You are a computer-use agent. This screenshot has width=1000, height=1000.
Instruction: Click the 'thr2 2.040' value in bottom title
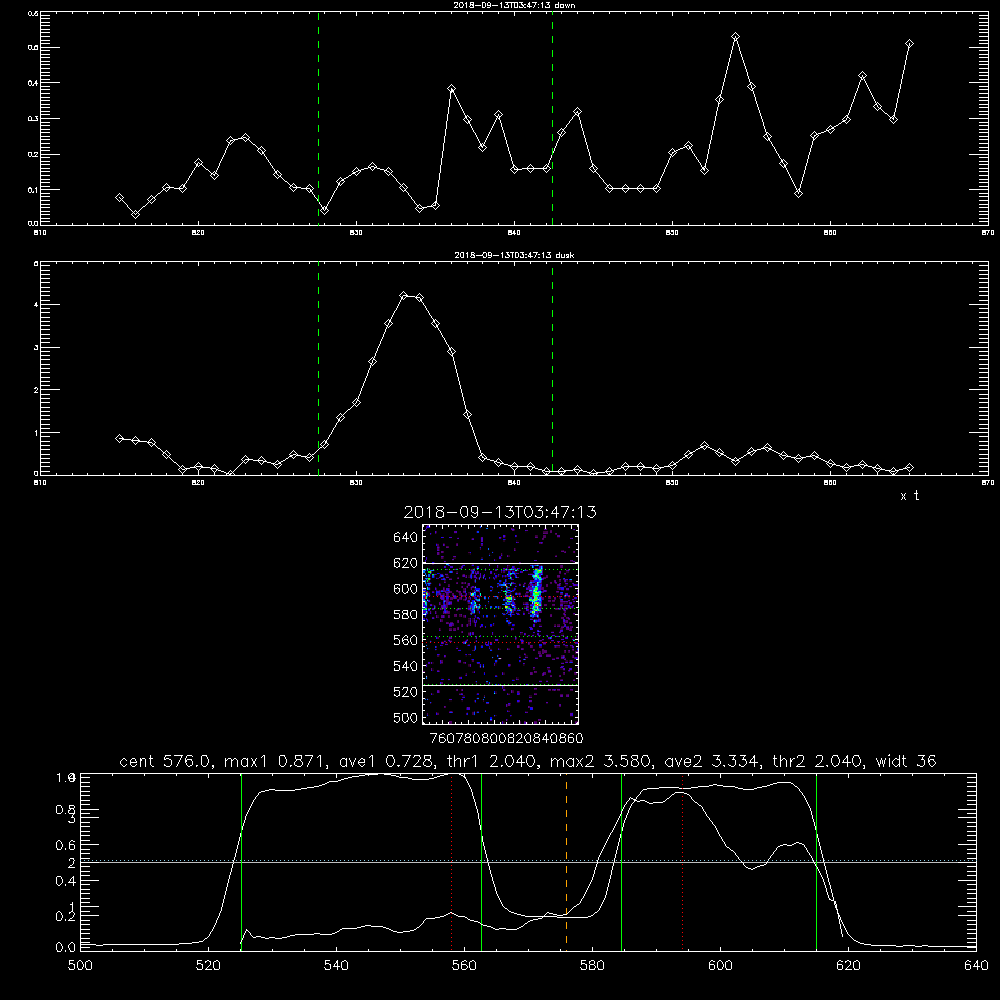click(818, 761)
